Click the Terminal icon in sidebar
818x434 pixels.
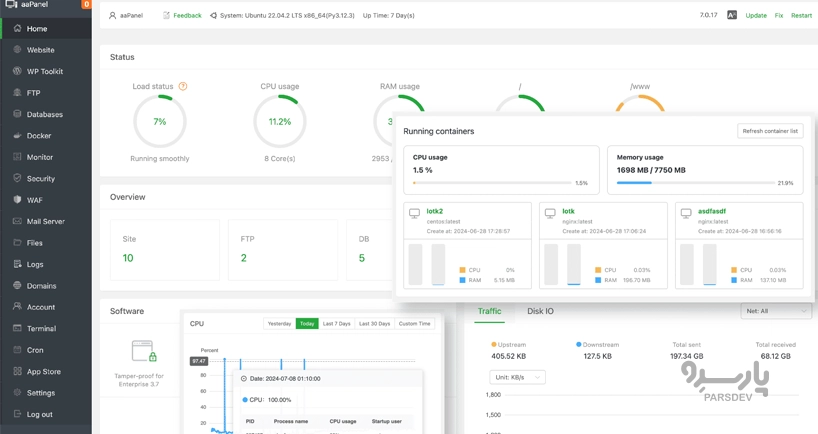[x=17, y=329]
